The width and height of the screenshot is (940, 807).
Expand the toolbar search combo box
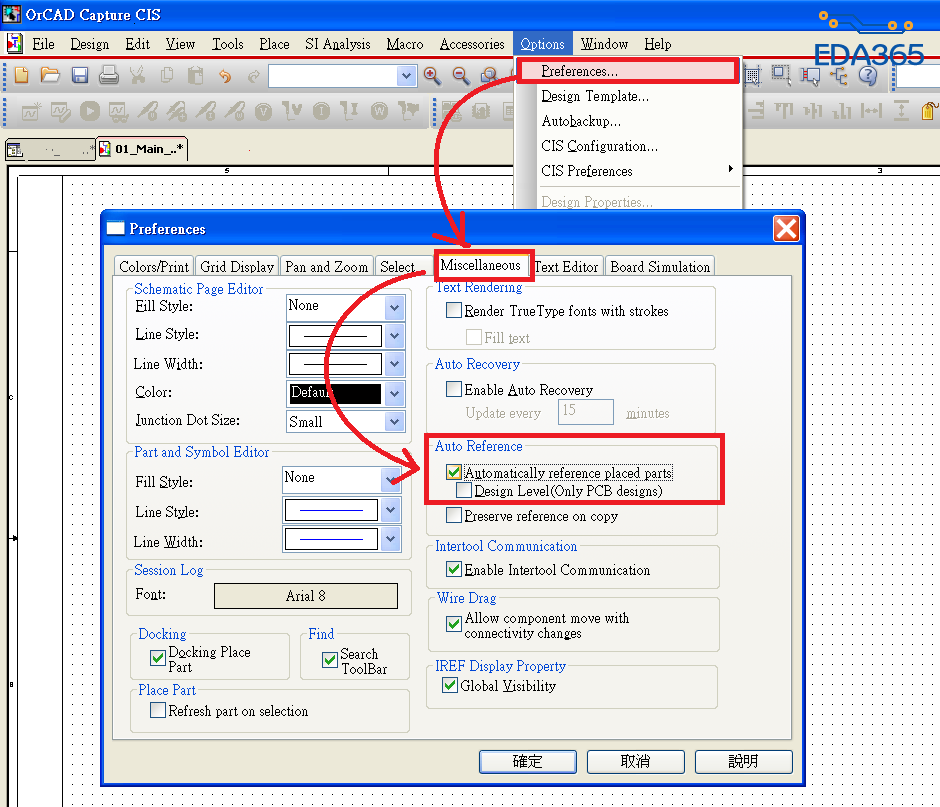(406, 76)
